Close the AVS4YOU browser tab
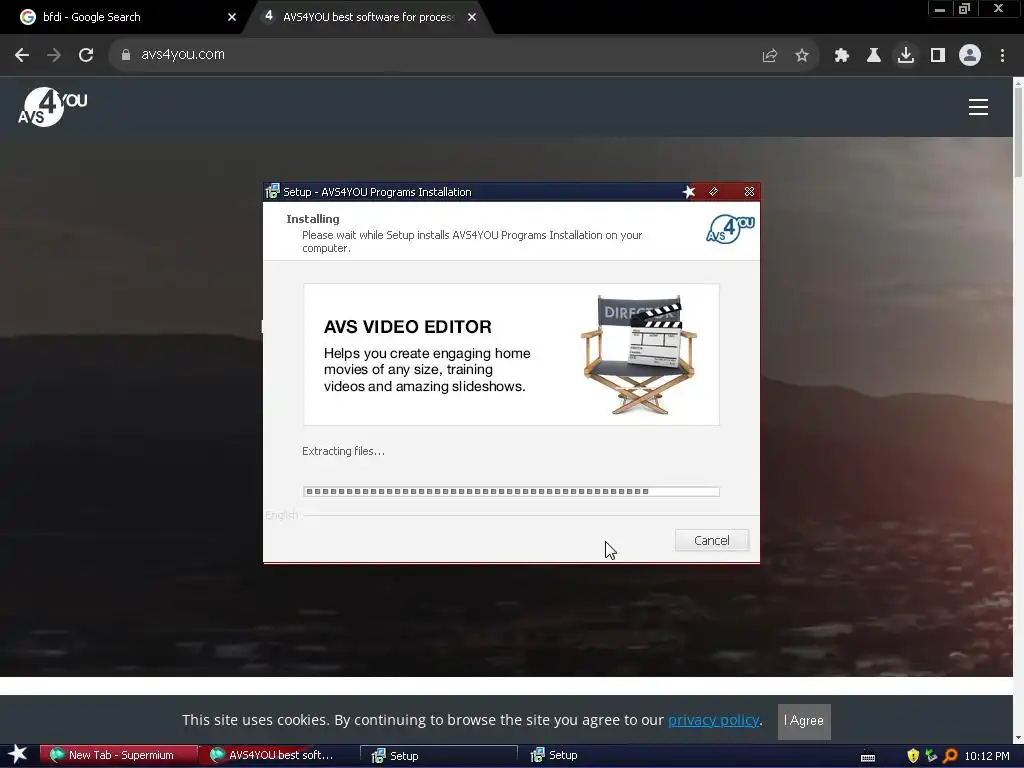1024x768 pixels. point(472,18)
